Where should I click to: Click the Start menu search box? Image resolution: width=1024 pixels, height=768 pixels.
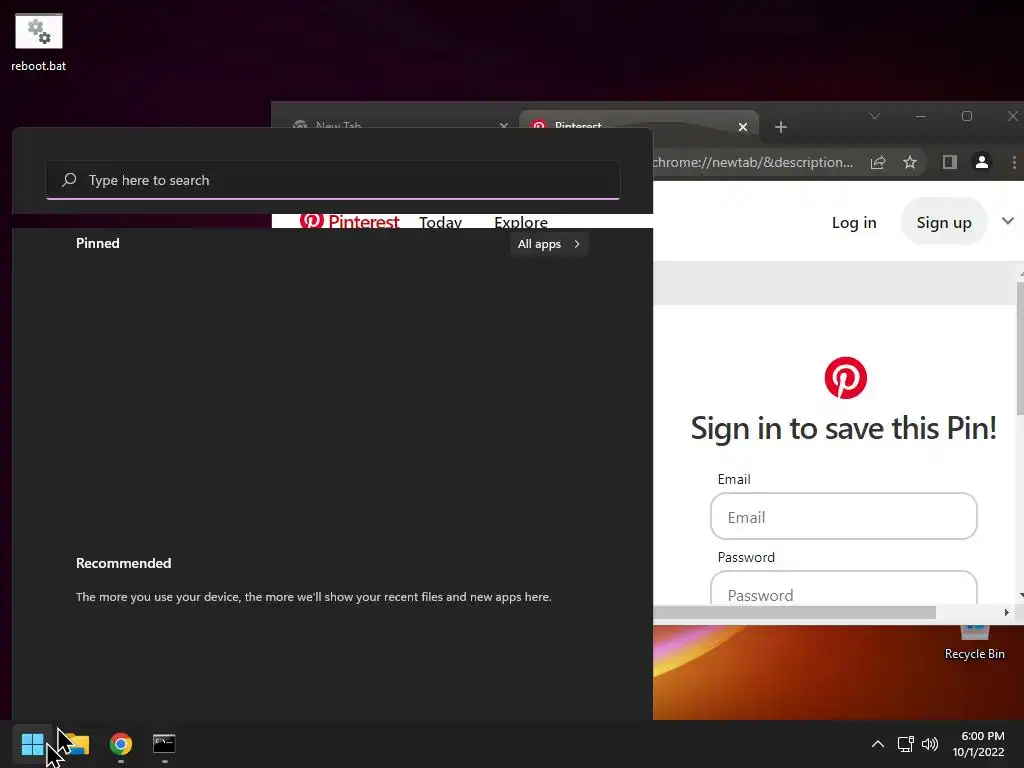click(332, 180)
